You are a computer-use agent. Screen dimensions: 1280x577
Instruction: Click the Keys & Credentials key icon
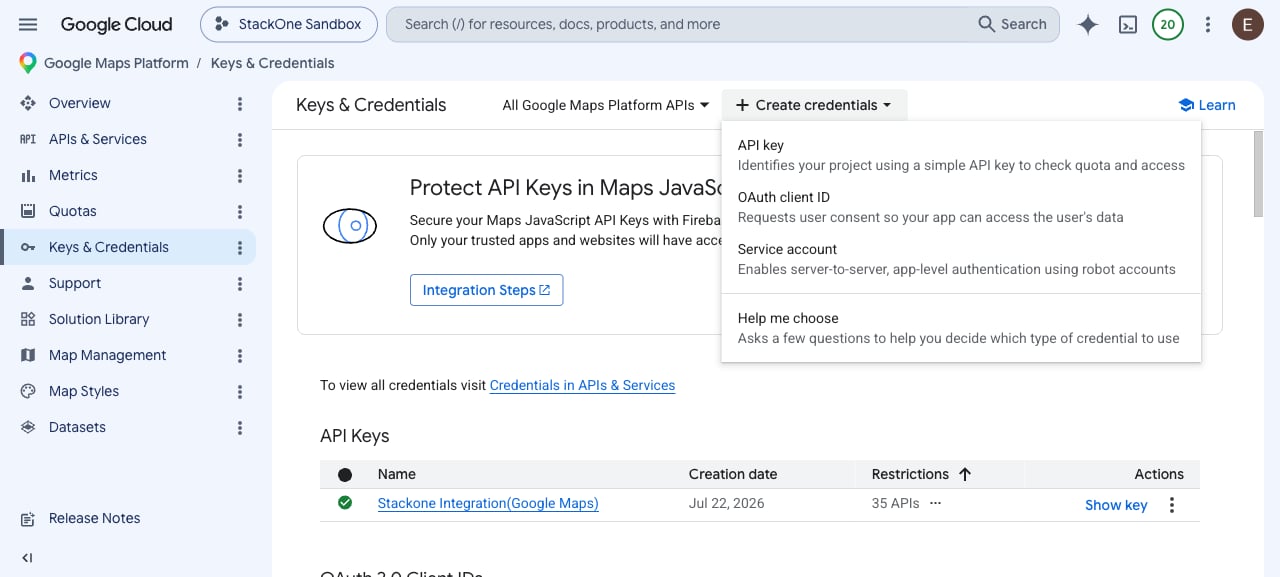coord(28,247)
